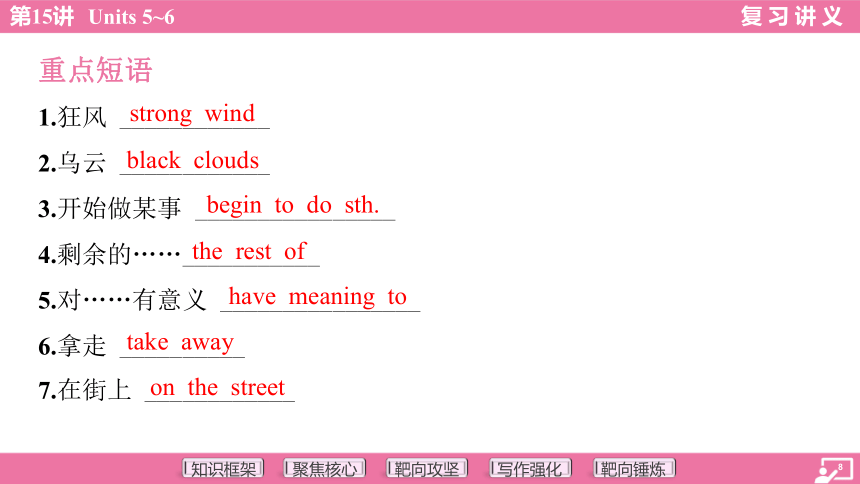Click the answer 'the rest of'
Screen dimensions: 860x484
[x=248, y=251]
